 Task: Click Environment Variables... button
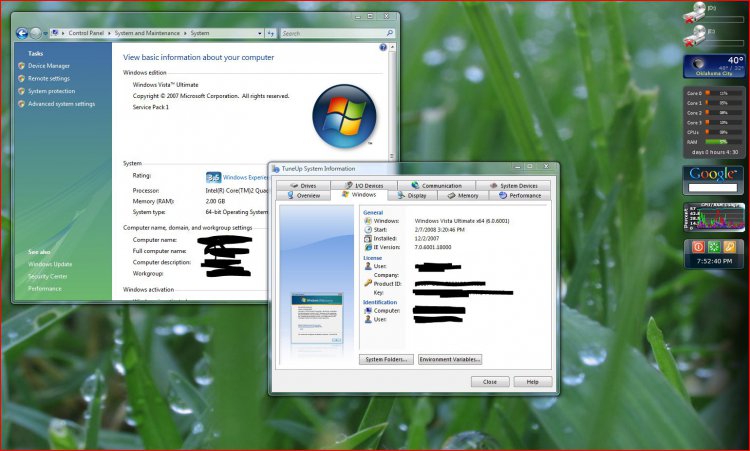point(450,360)
